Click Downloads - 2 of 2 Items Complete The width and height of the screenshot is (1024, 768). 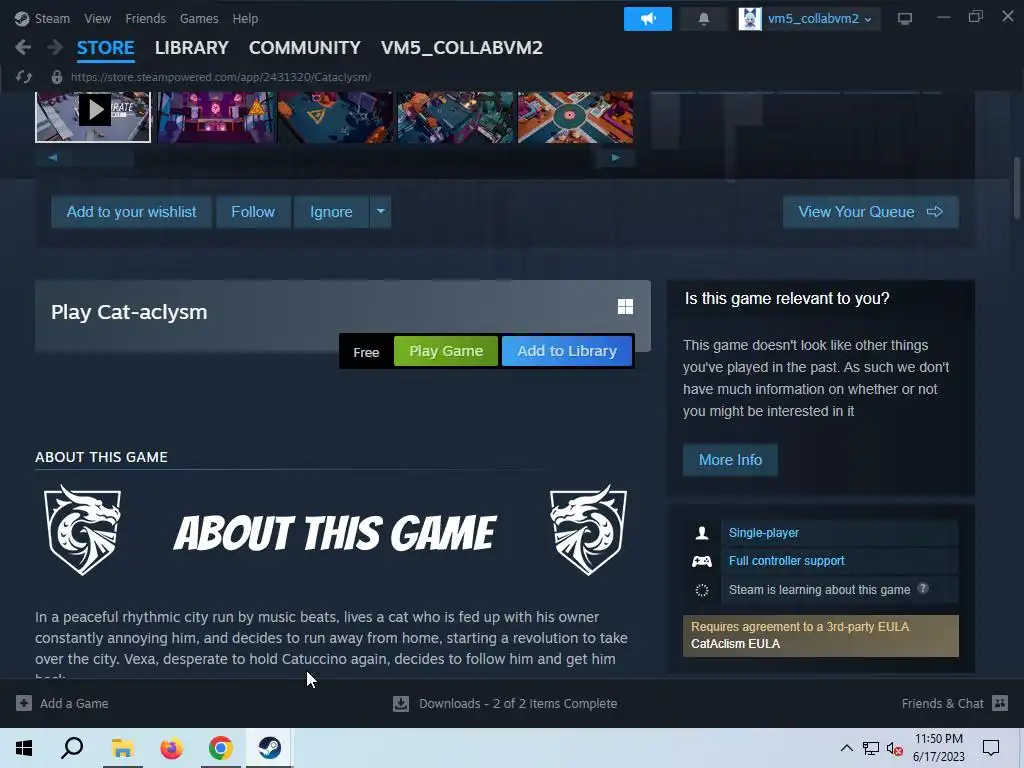[x=518, y=703]
